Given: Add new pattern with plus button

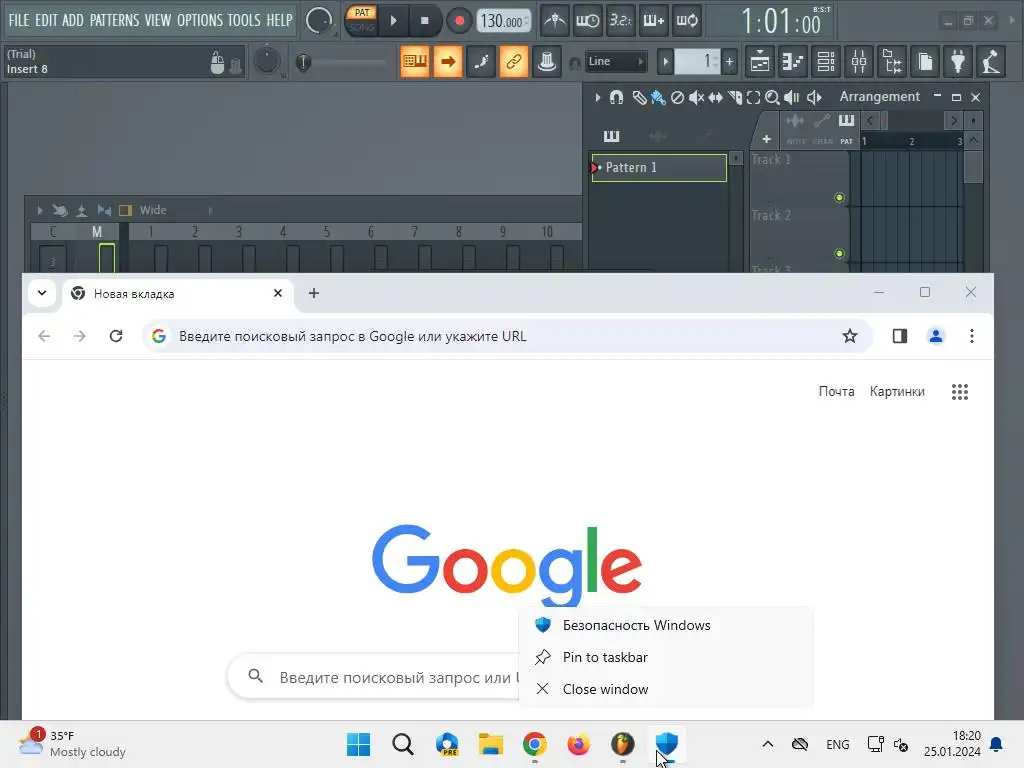Looking at the screenshot, I should [x=729, y=62].
